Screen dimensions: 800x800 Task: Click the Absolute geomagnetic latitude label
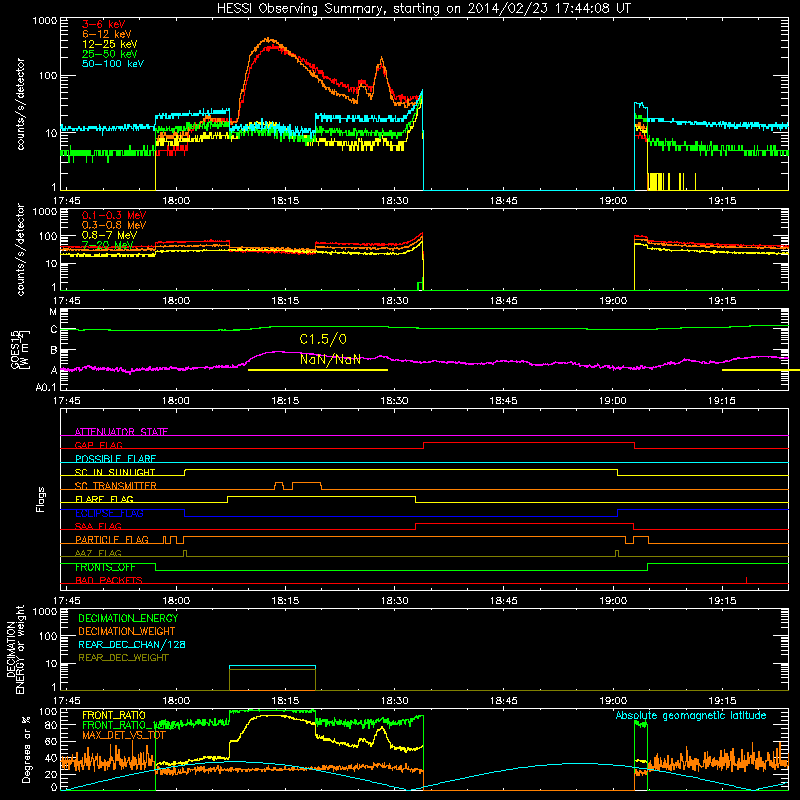pos(691,715)
